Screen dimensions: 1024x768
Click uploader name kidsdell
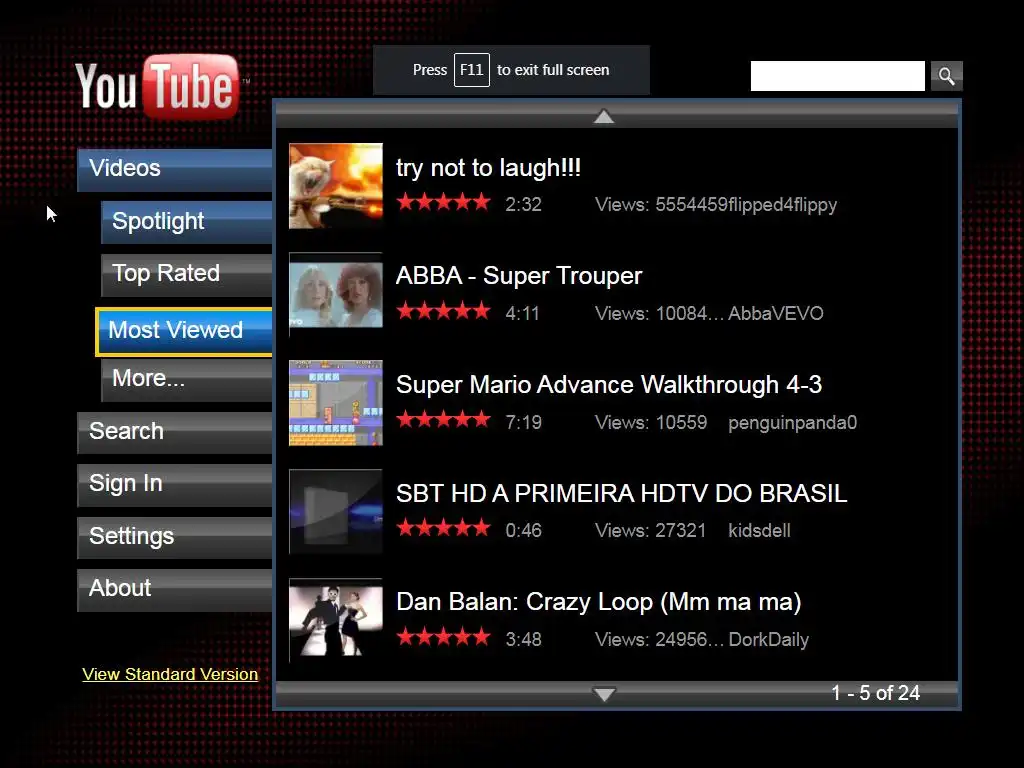click(x=760, y=530)
